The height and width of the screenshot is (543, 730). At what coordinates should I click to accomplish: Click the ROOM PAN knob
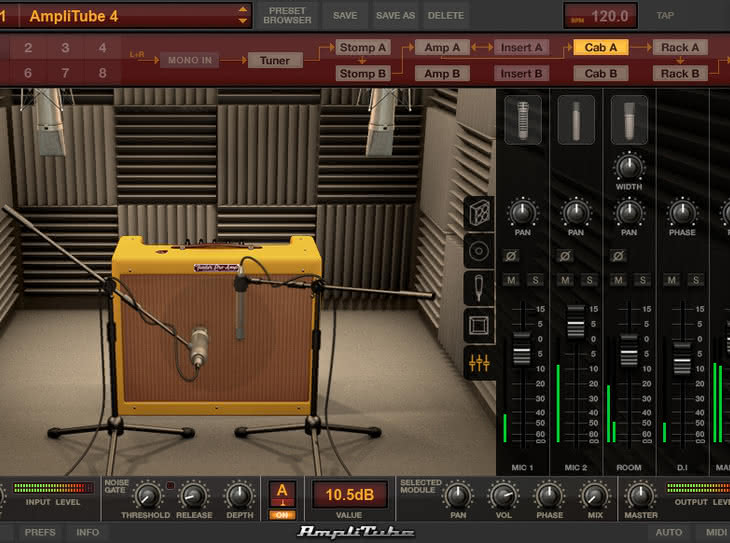coord(629,212)
